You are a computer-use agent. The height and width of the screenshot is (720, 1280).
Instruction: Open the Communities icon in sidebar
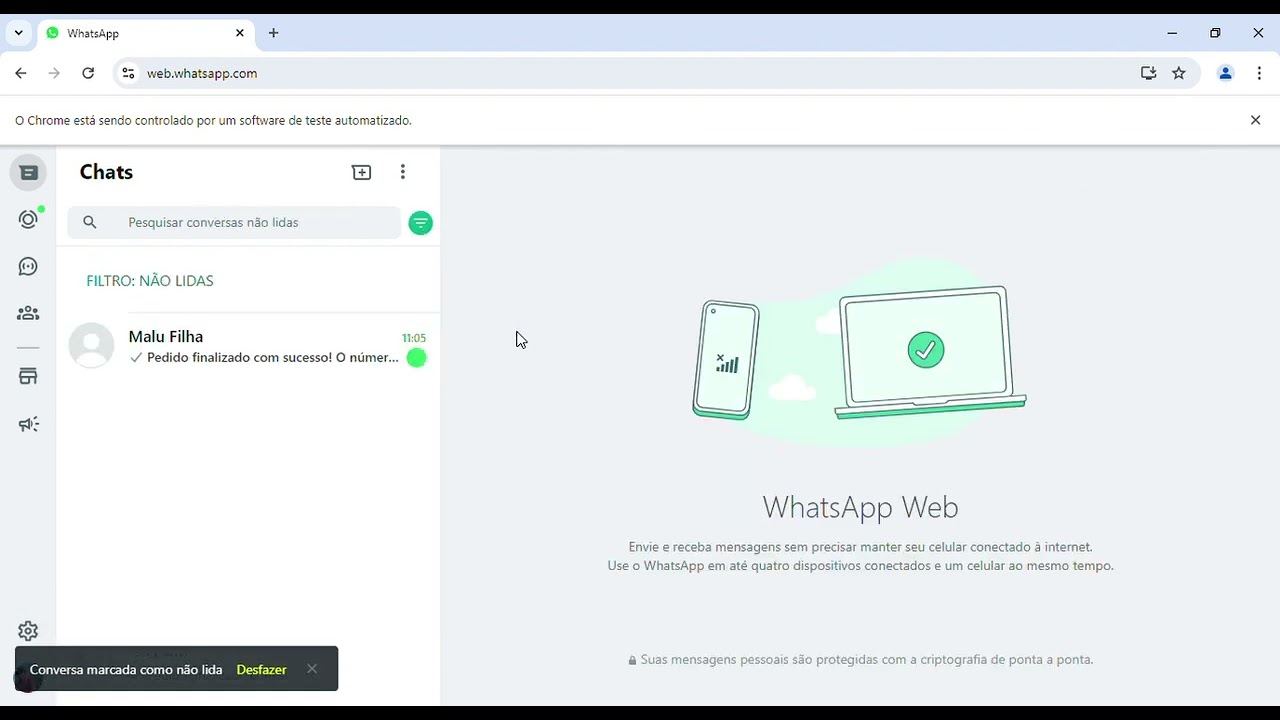[x=28, y=314]
